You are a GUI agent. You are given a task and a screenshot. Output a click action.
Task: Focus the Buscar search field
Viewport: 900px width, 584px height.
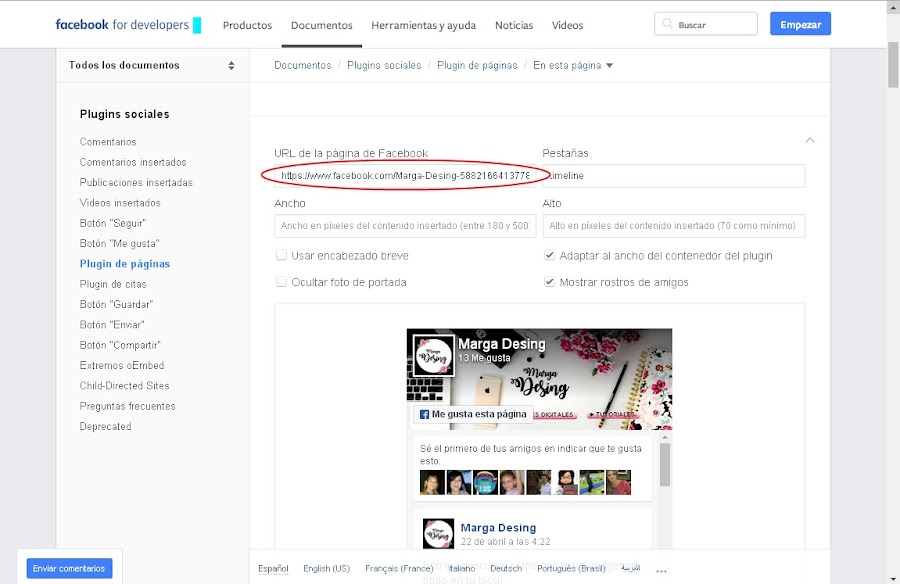click(x=706, y=24)
